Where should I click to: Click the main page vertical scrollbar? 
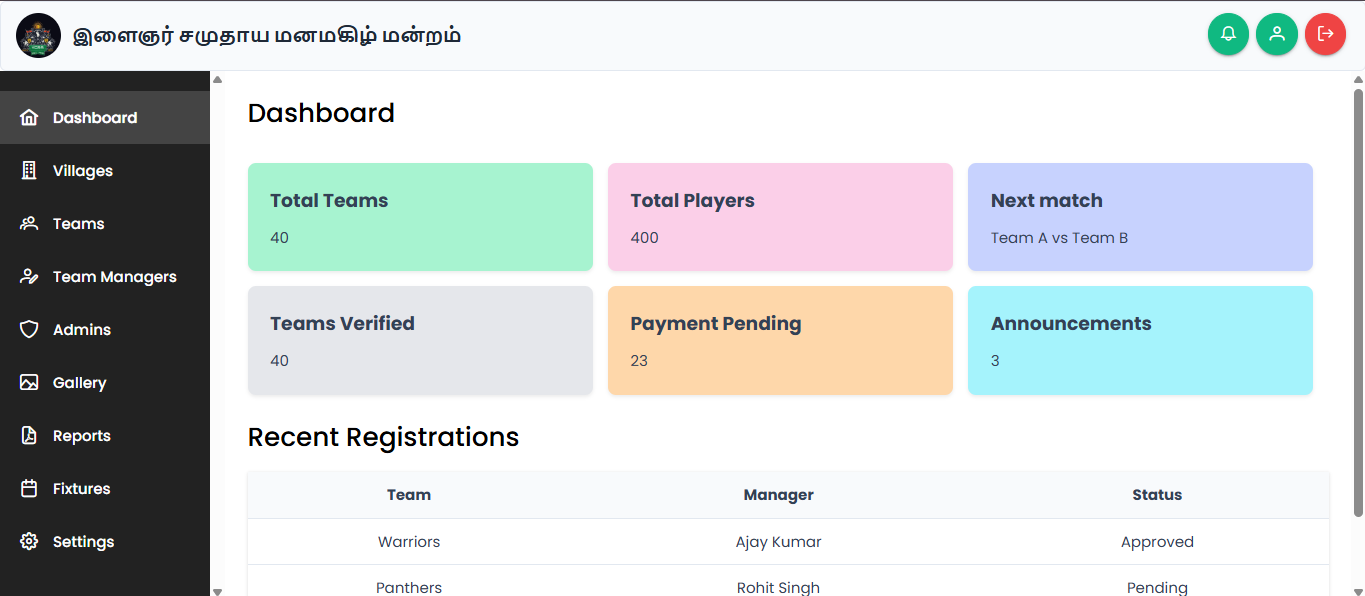(1358, 300)
